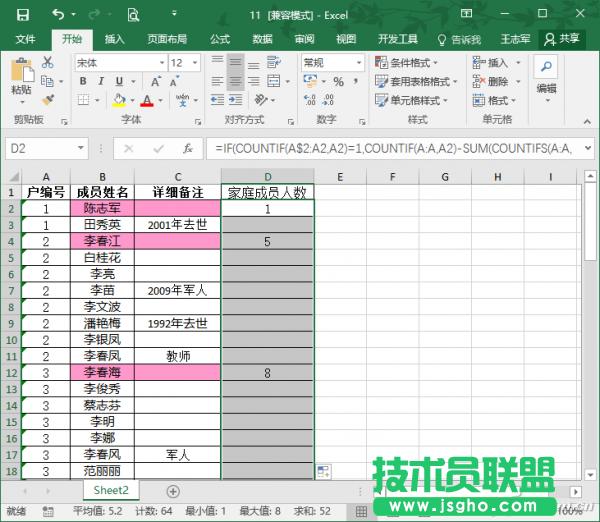Toggle bold formatting

pos(81,82)
